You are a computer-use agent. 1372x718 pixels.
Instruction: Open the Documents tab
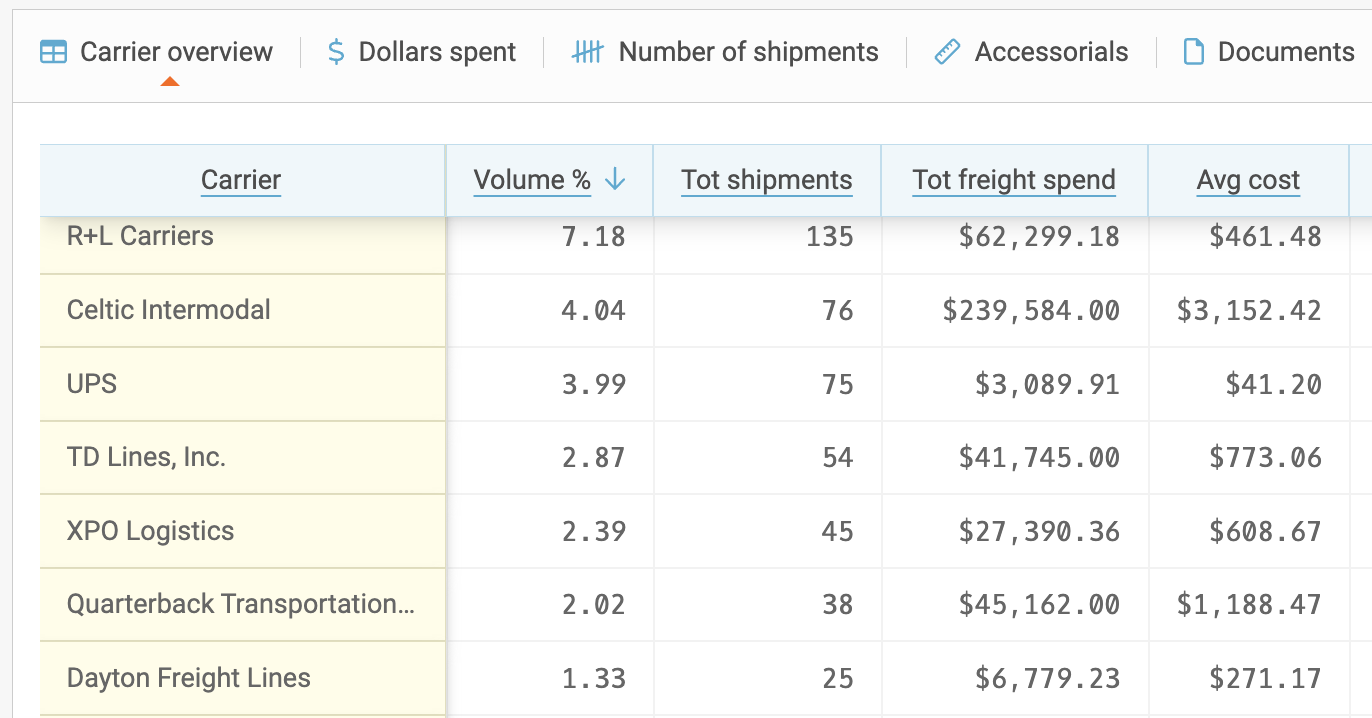1286,51
